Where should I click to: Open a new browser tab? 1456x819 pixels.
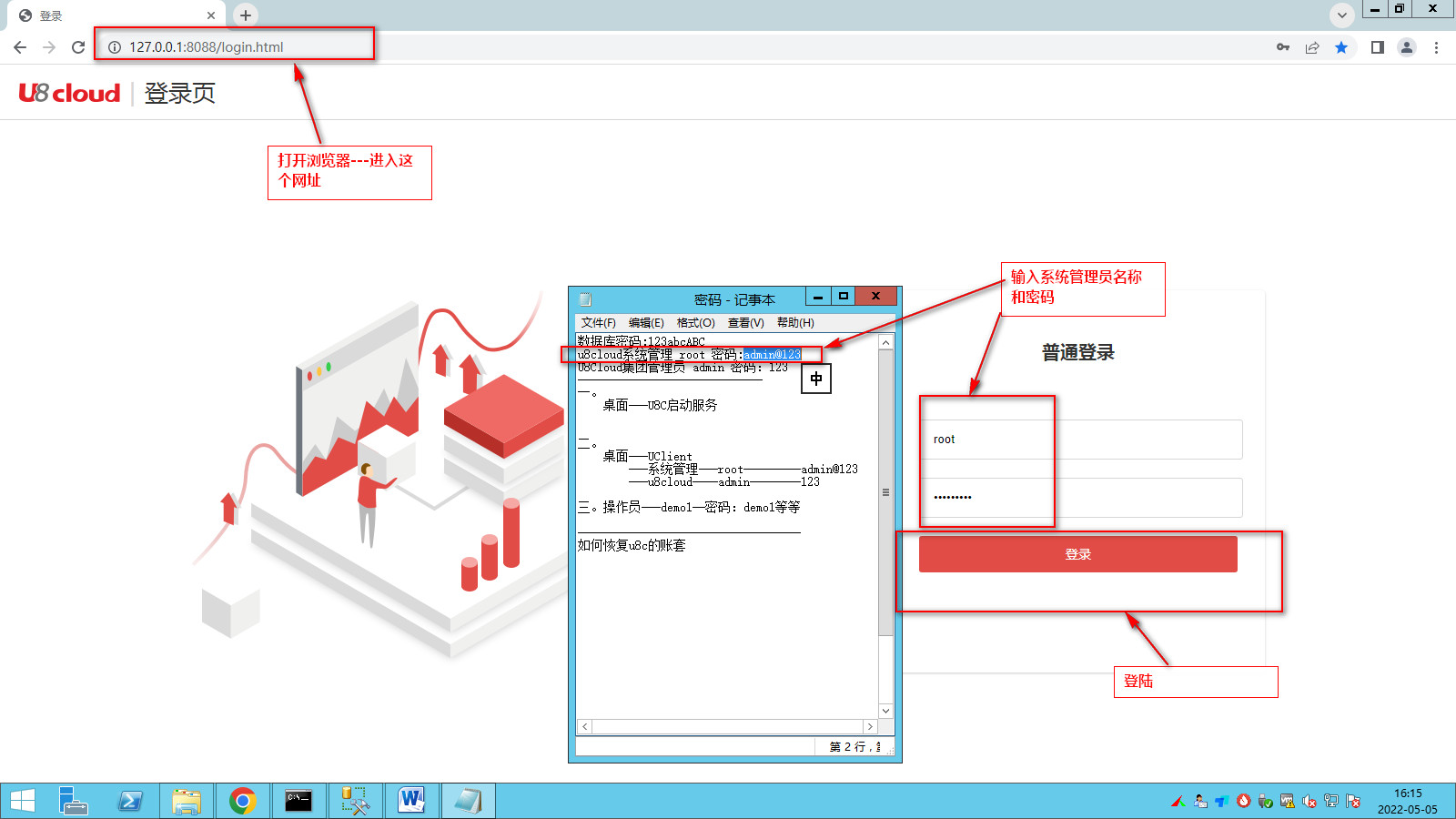(x=246, y=15)
